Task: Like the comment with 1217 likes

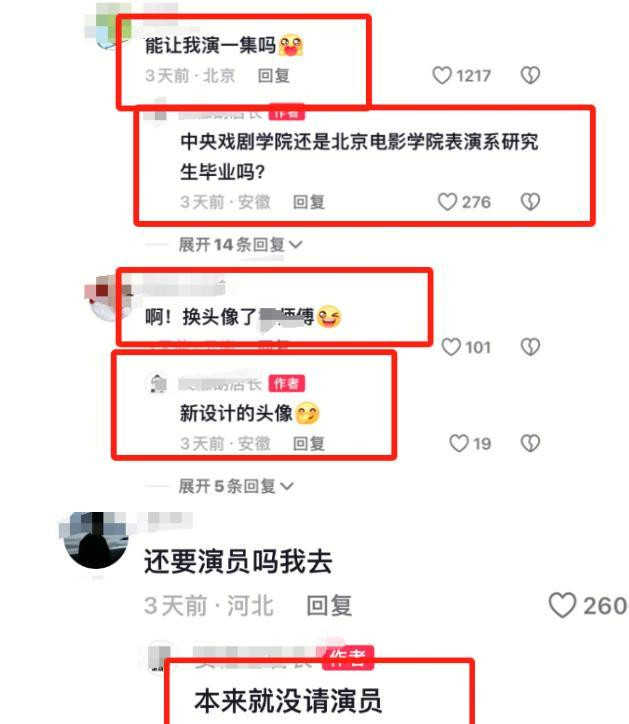Action: [442, 75]
